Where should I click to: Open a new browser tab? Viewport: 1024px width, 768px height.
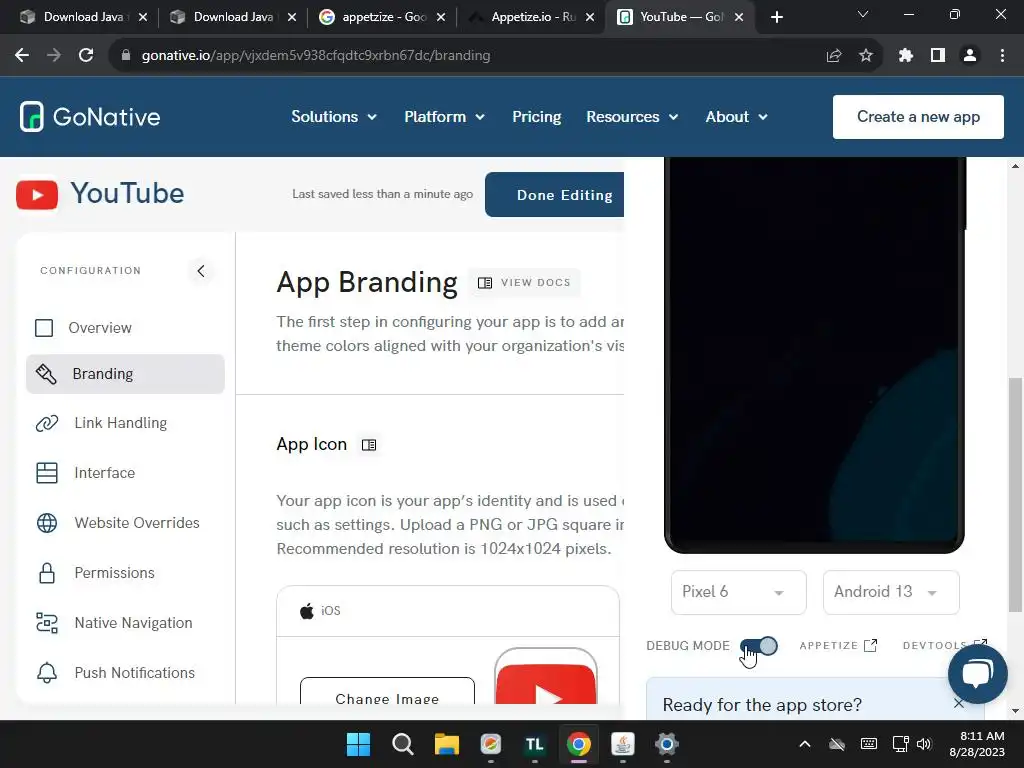[x=776, y=17]
